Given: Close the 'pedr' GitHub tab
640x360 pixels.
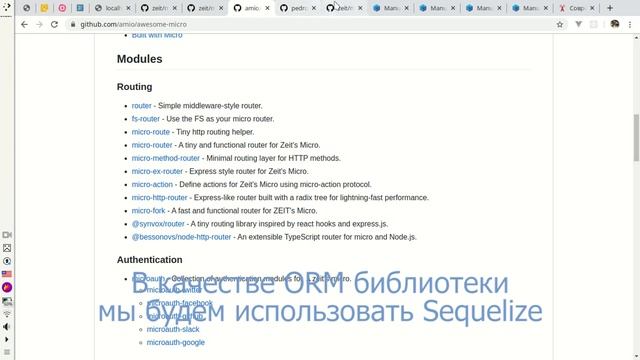Looking at the screenshot, I should (314, 8).
